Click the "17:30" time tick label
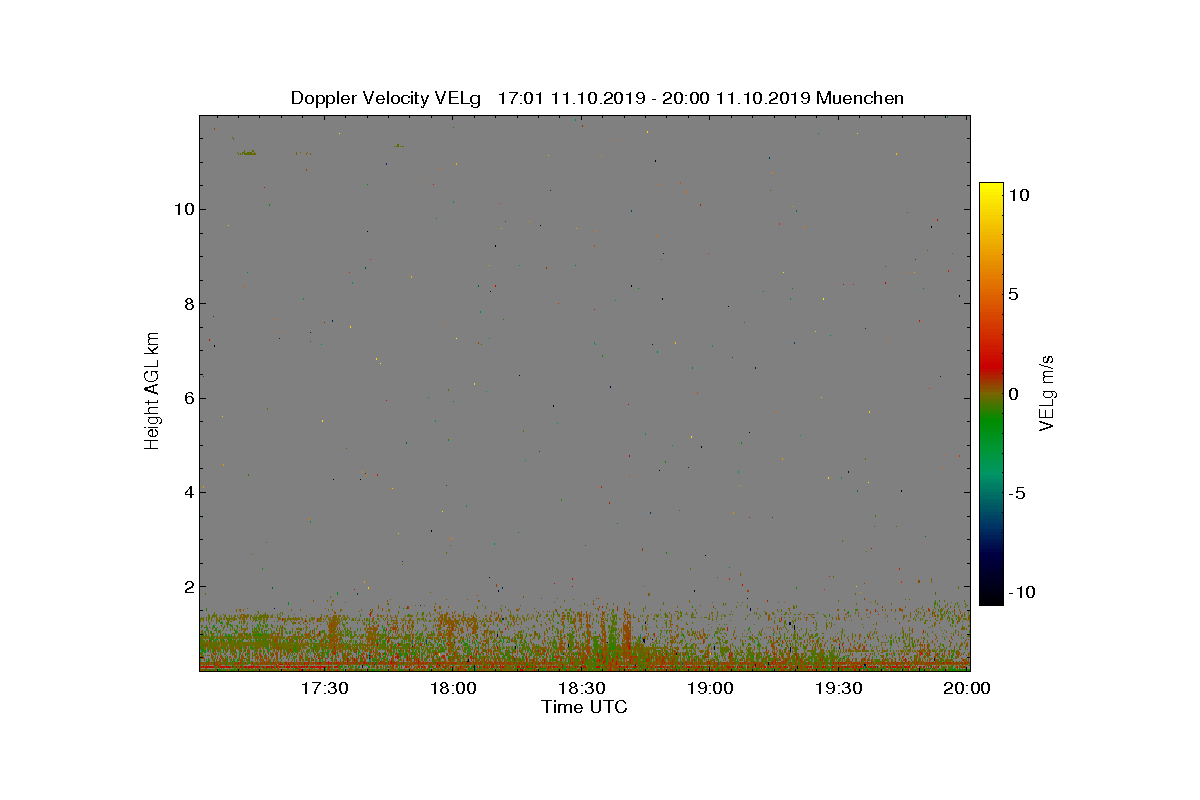This screenshot has width=1200, height=800. pyautogui.click(x=324, y=688)
